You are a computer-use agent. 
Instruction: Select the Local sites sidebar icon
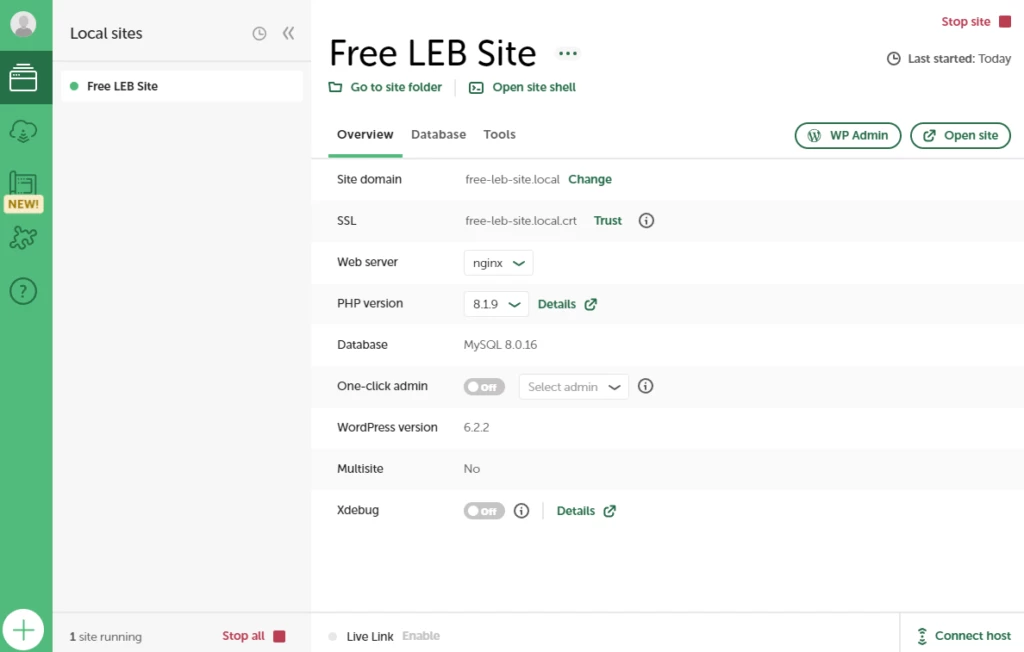pos(23,78)
